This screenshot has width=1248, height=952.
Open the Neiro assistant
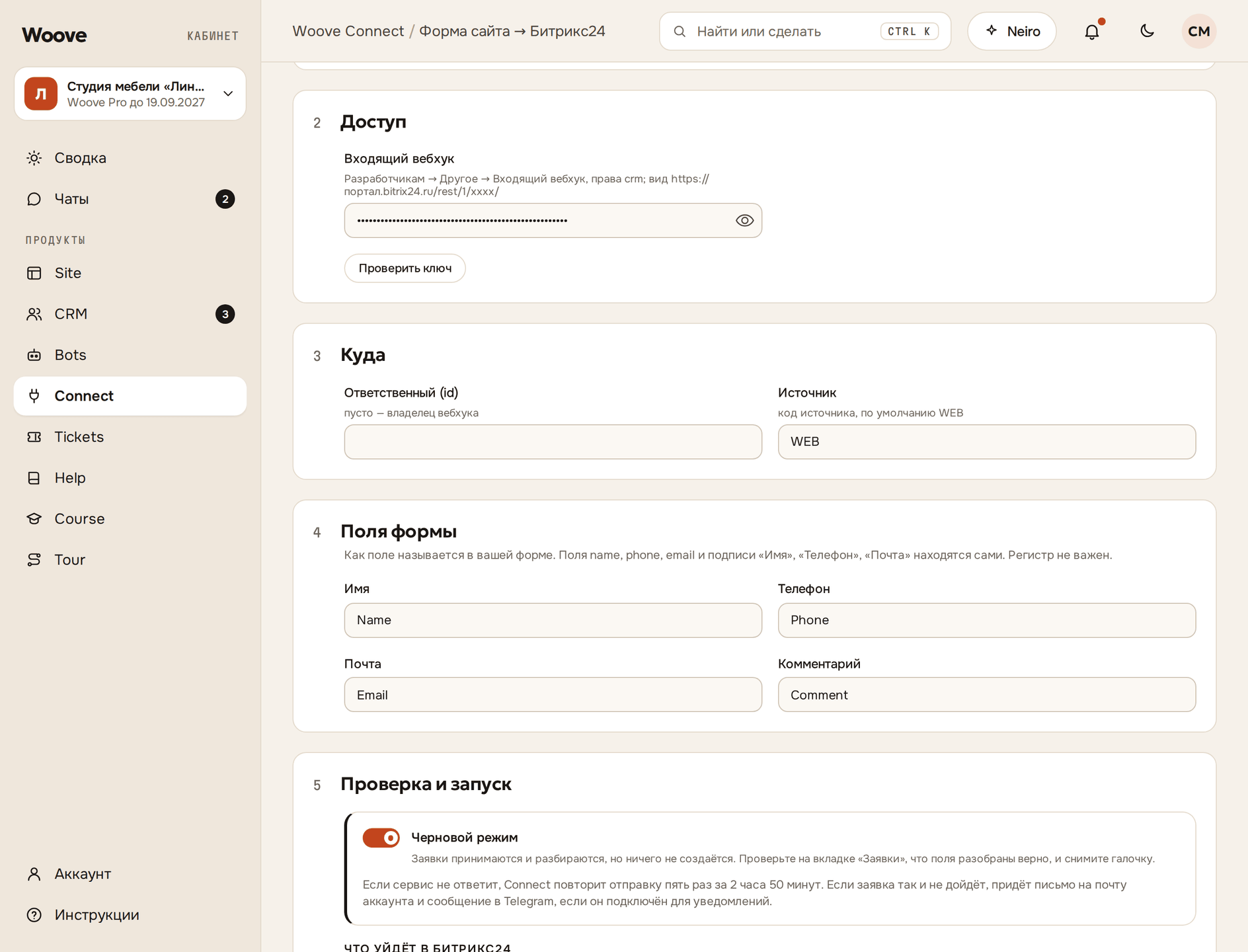click(x=1012, y=31)
